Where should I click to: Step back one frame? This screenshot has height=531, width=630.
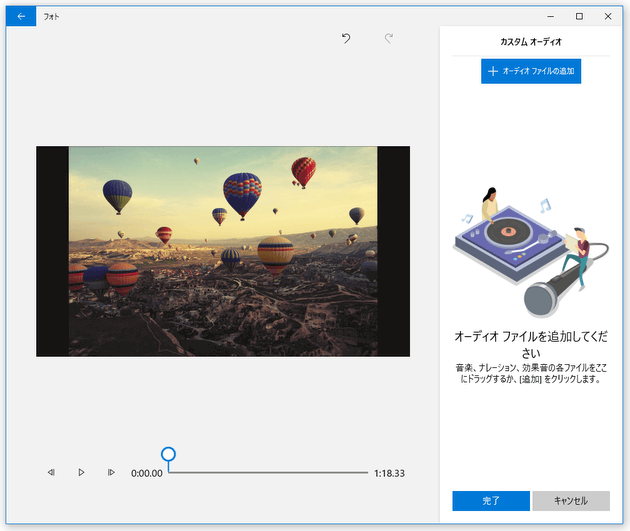click(51, 472)
